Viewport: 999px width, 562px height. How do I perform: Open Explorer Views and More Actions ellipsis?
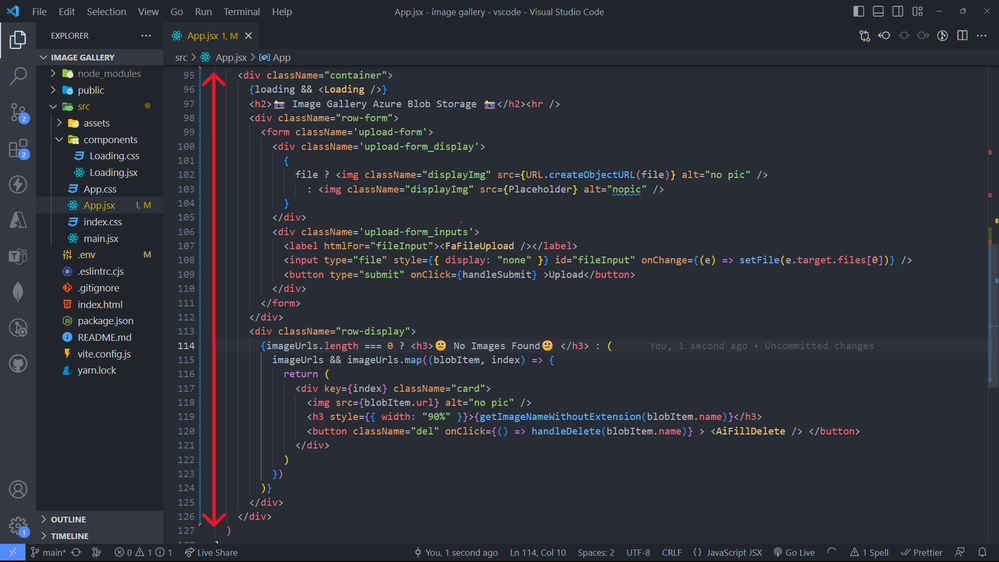point(146,36)
